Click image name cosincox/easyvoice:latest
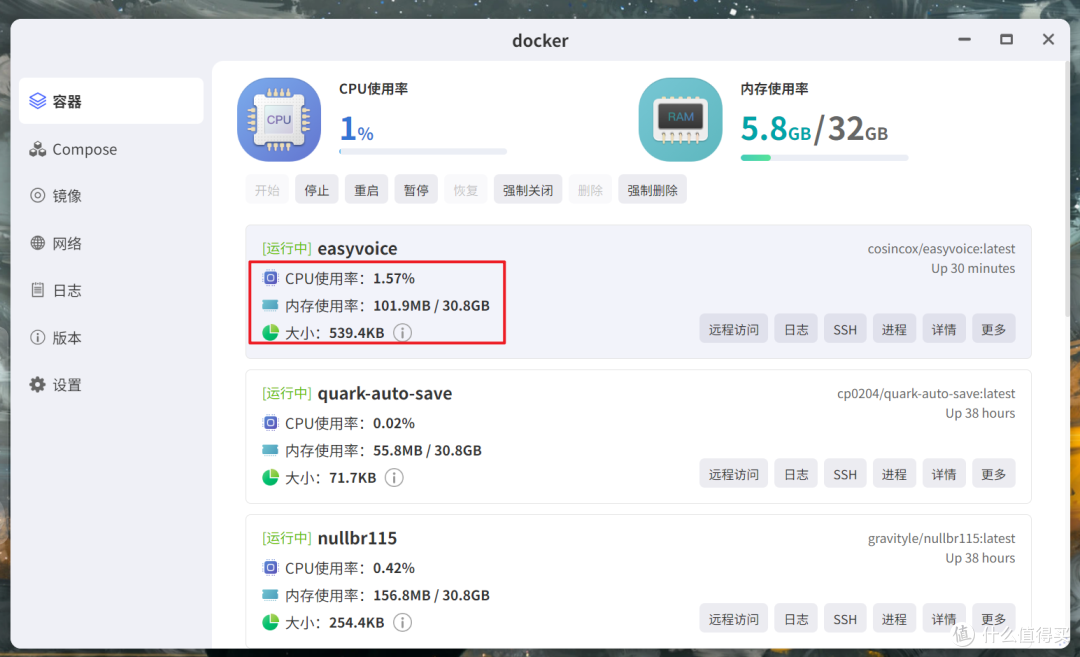Image resolution: width=1080 pixels, height=657 pixels. [x=941, y=249]
